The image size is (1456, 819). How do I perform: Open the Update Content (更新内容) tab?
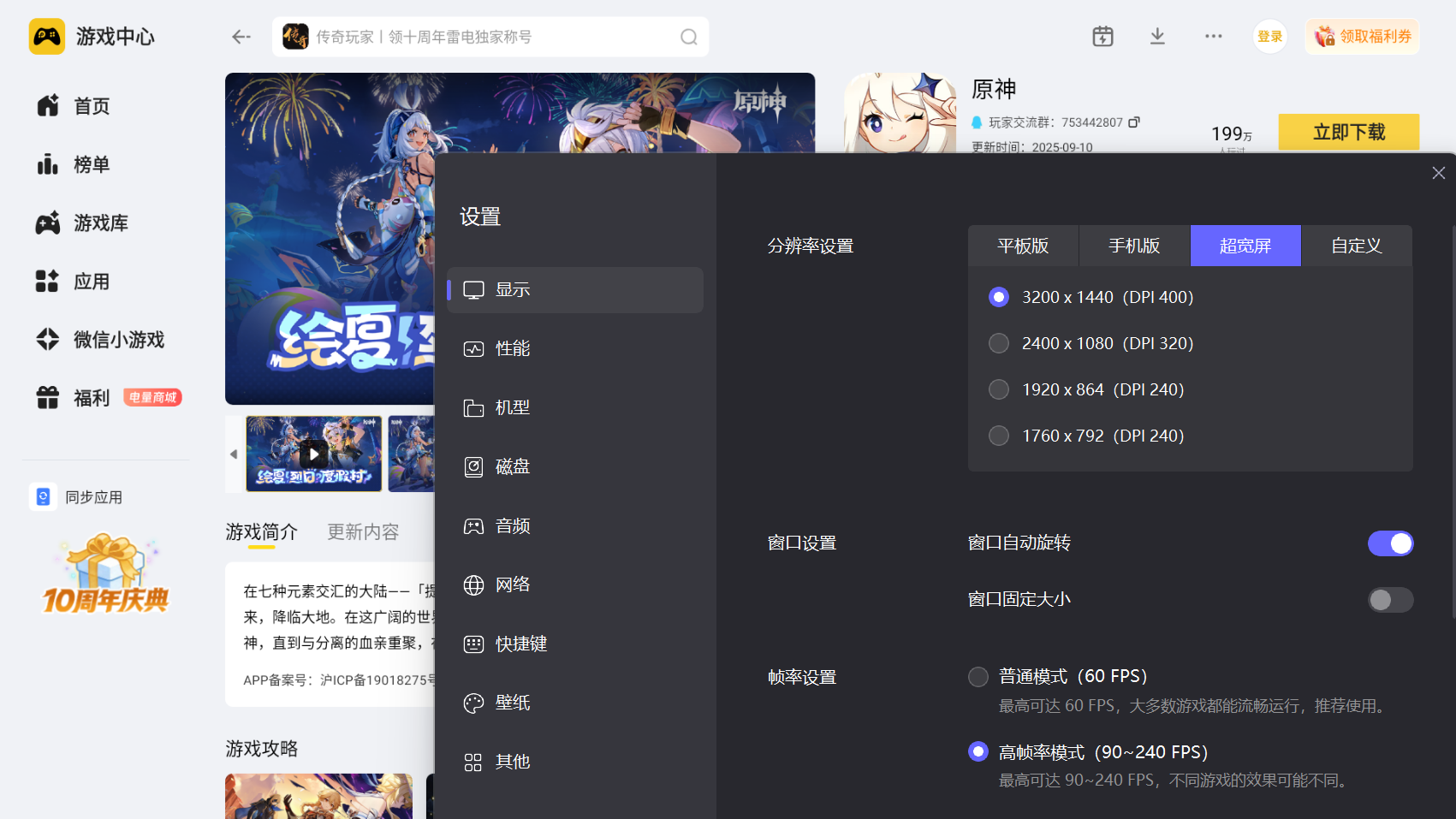click(364, 532)
